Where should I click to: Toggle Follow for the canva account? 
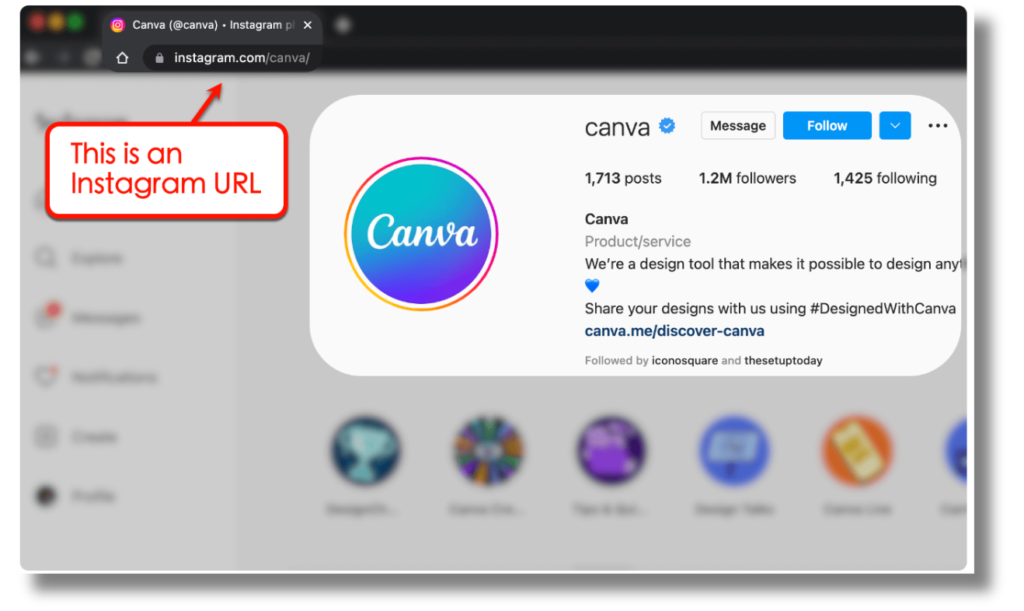826,125
